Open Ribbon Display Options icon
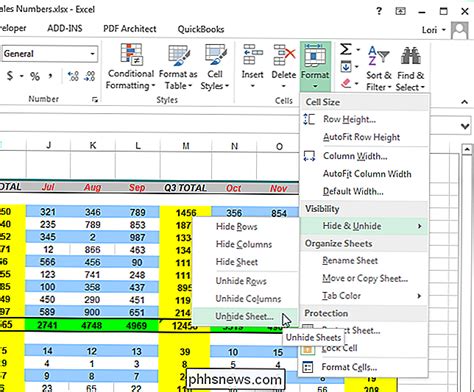 coord(400,11)
